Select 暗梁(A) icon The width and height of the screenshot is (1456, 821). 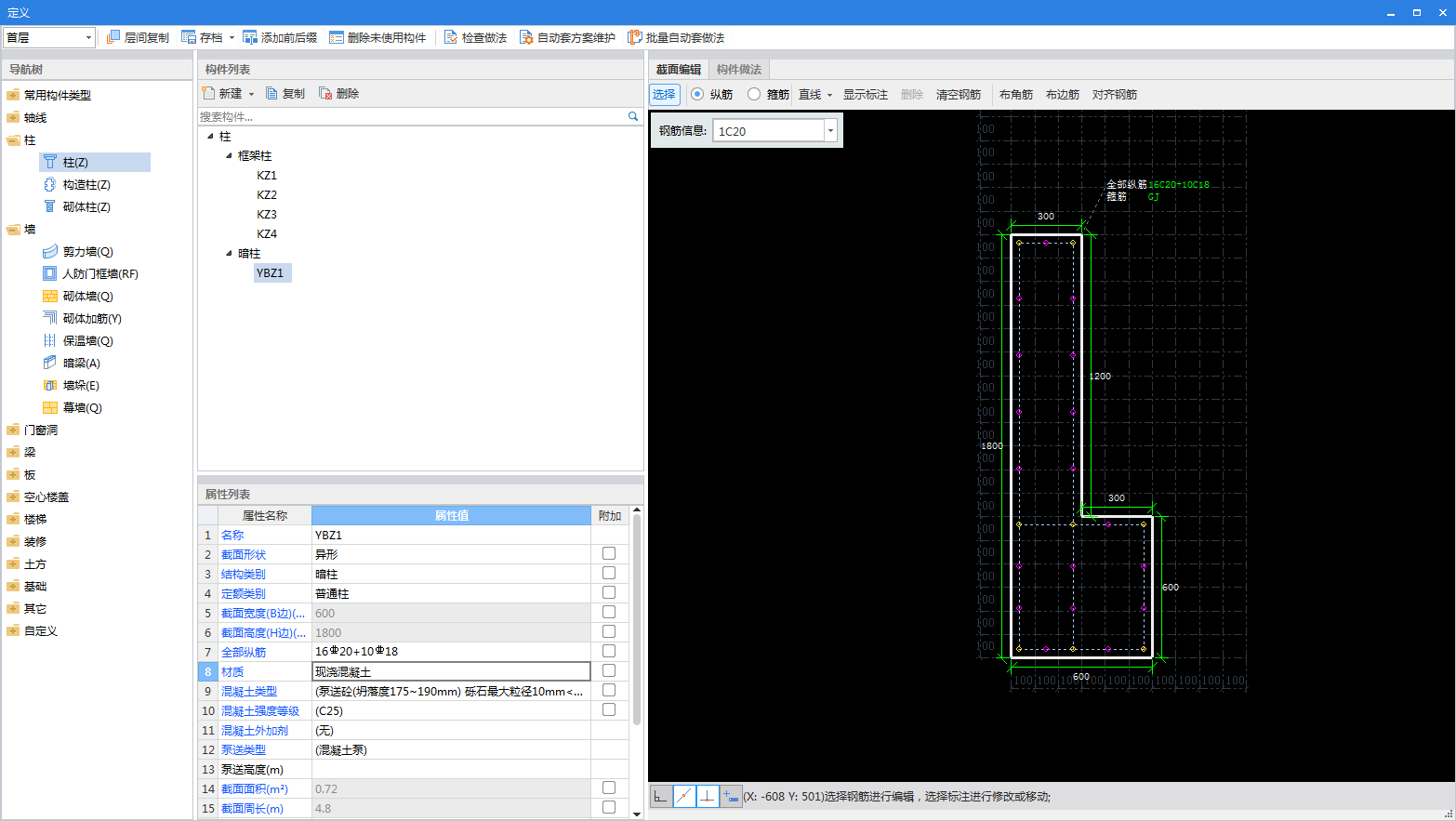click(50, 363)
